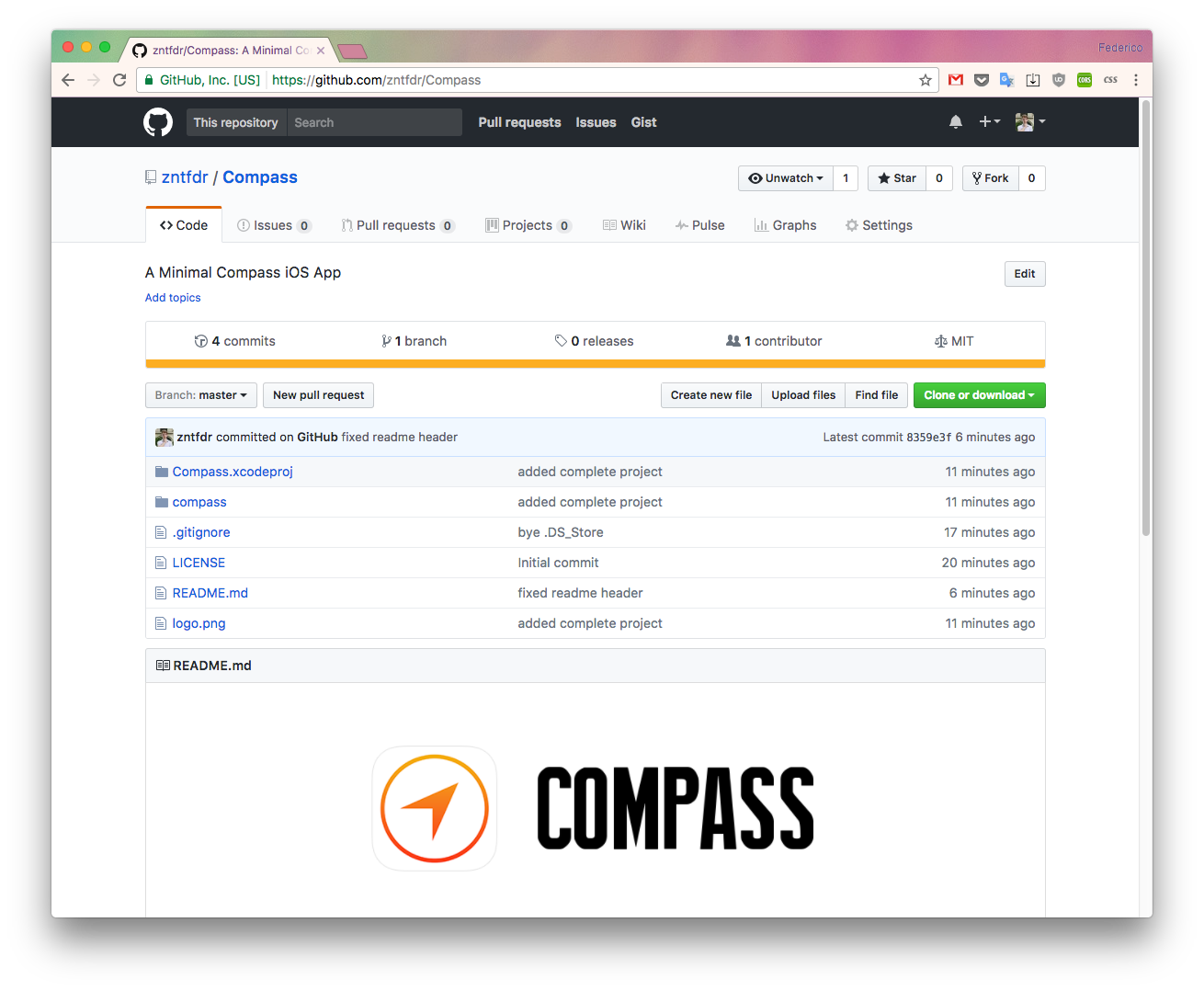Switch to the Projects tab
This screenshot has width=1204, height=991.
coord(528,225)
